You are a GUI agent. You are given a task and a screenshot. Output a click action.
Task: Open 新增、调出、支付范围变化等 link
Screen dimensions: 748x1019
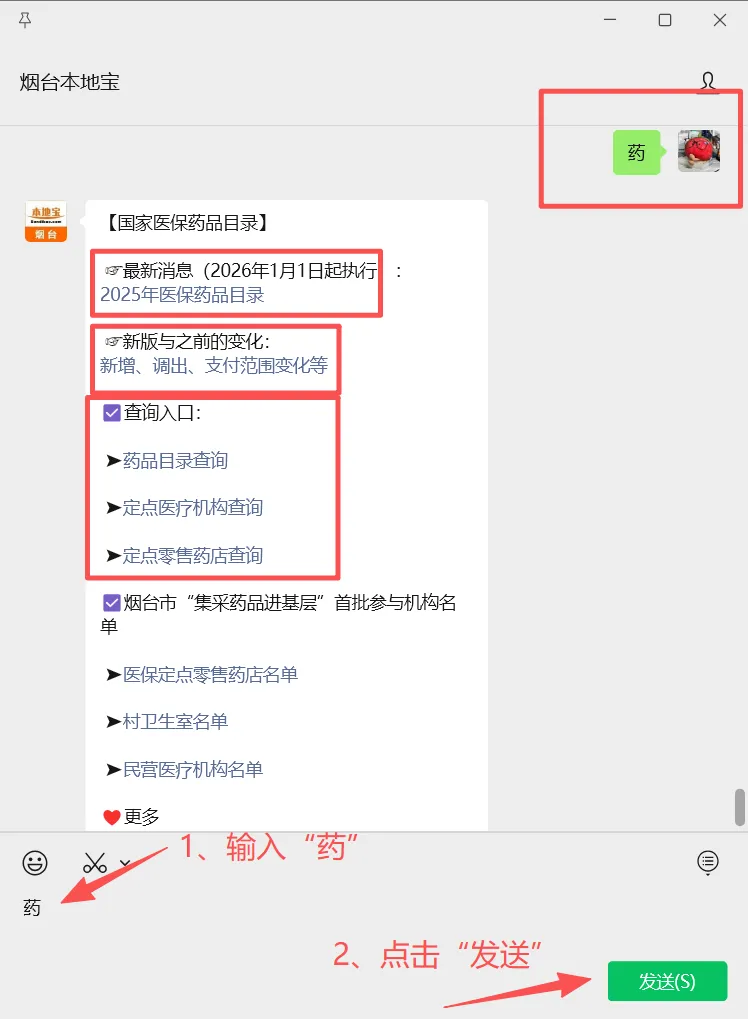coord(214,366)
